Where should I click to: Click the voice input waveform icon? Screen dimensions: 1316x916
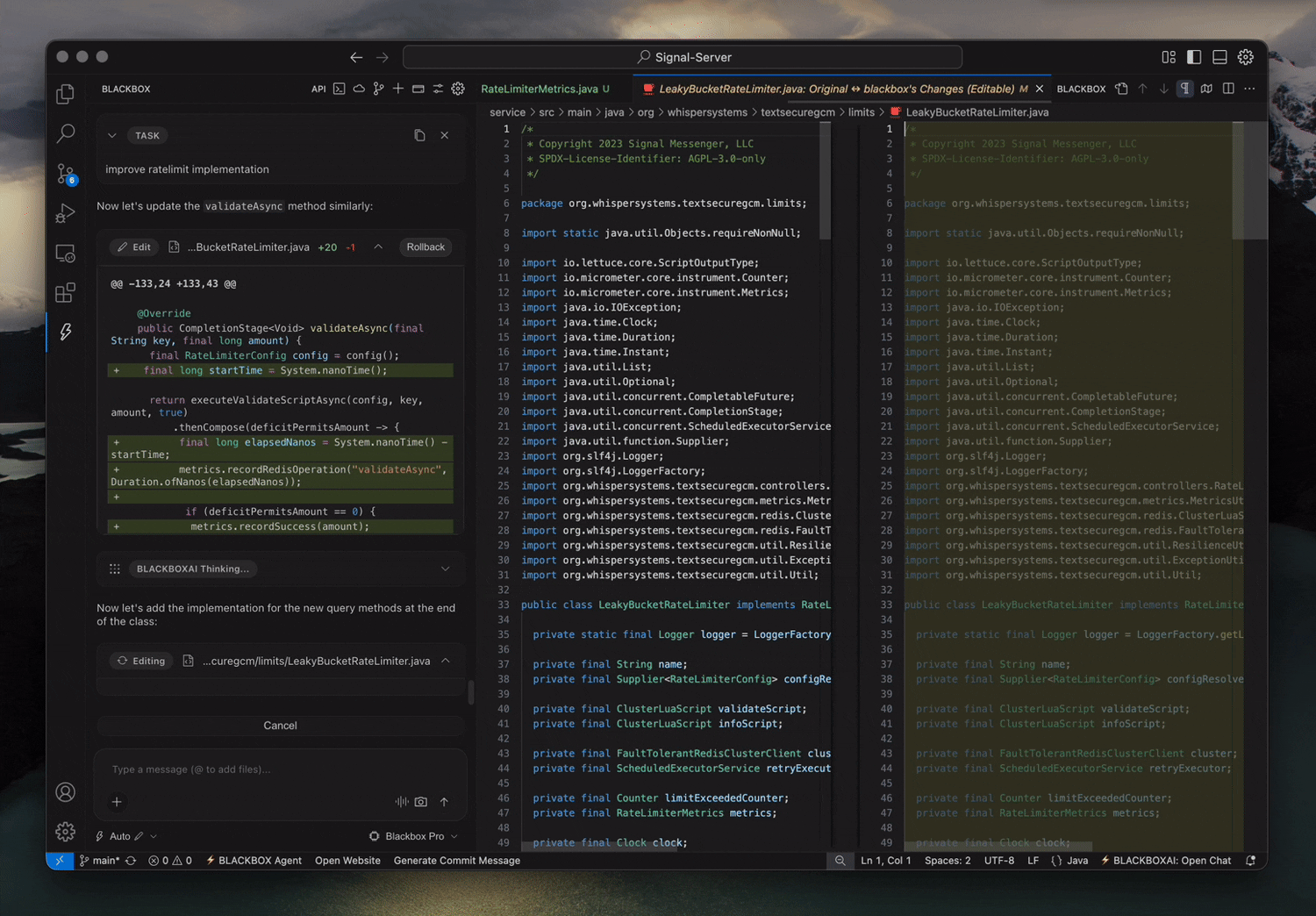point(401,802)
